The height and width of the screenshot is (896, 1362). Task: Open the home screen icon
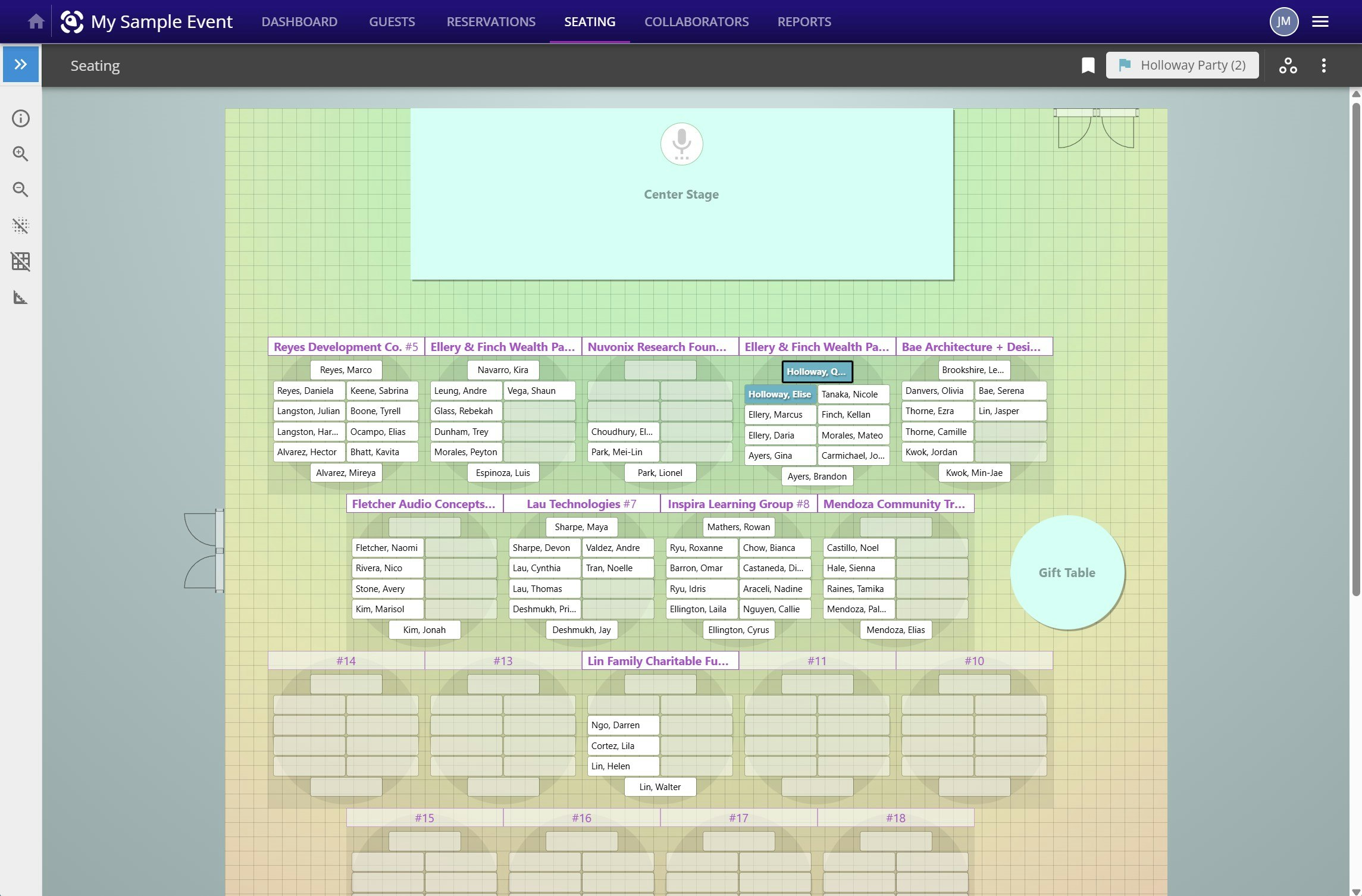[35, 21]
